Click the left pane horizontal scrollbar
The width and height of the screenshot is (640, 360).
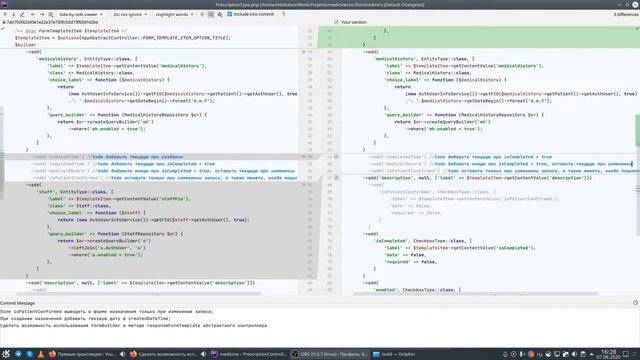(x=138, y=293)
